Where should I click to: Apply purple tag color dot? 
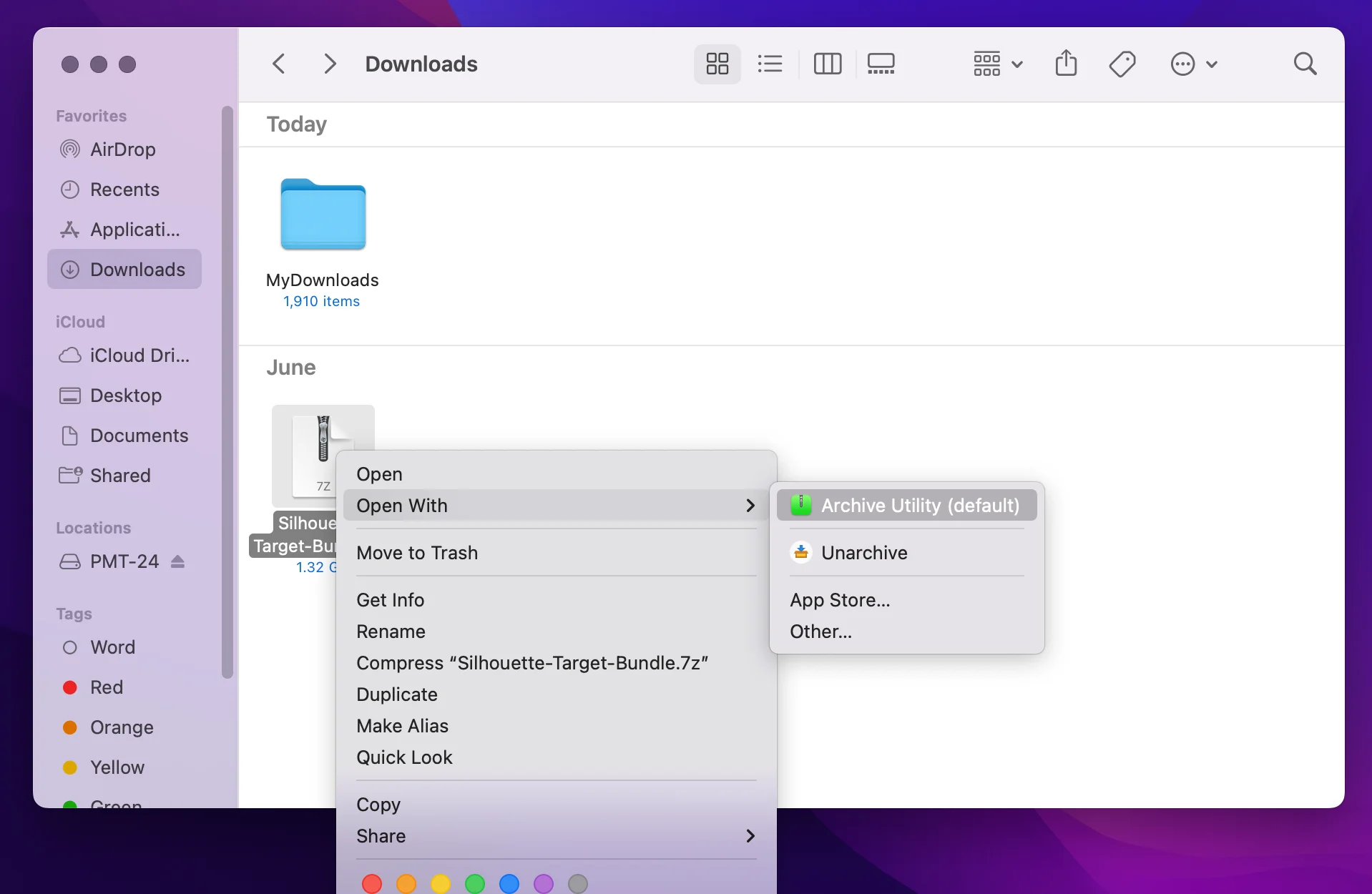click(x=544, y=884)
